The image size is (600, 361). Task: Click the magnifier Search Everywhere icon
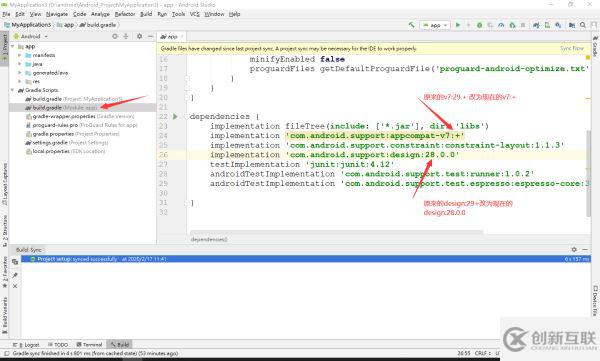click(x=583, y=25)
